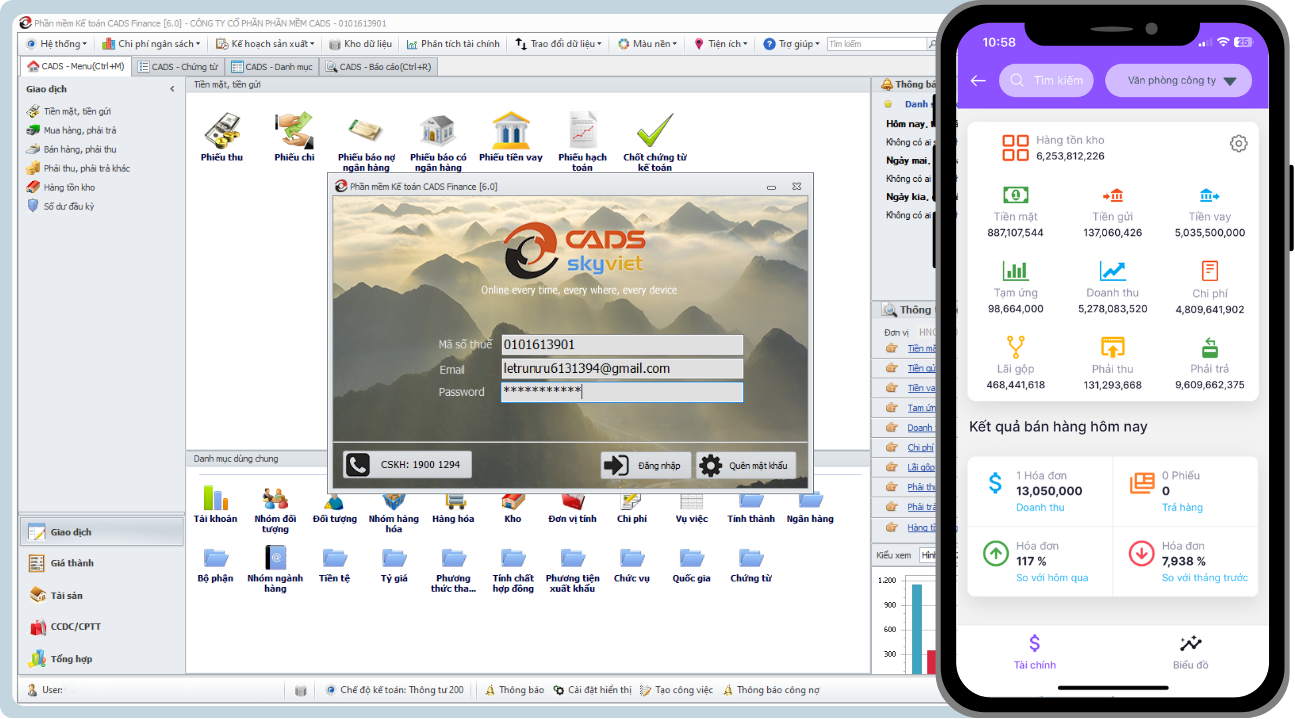Image resolution: width=1295 pixels, height=719 pixels.
Task: Select Tổng hợp section in sidebar
Action: click(x=101, y=659)
